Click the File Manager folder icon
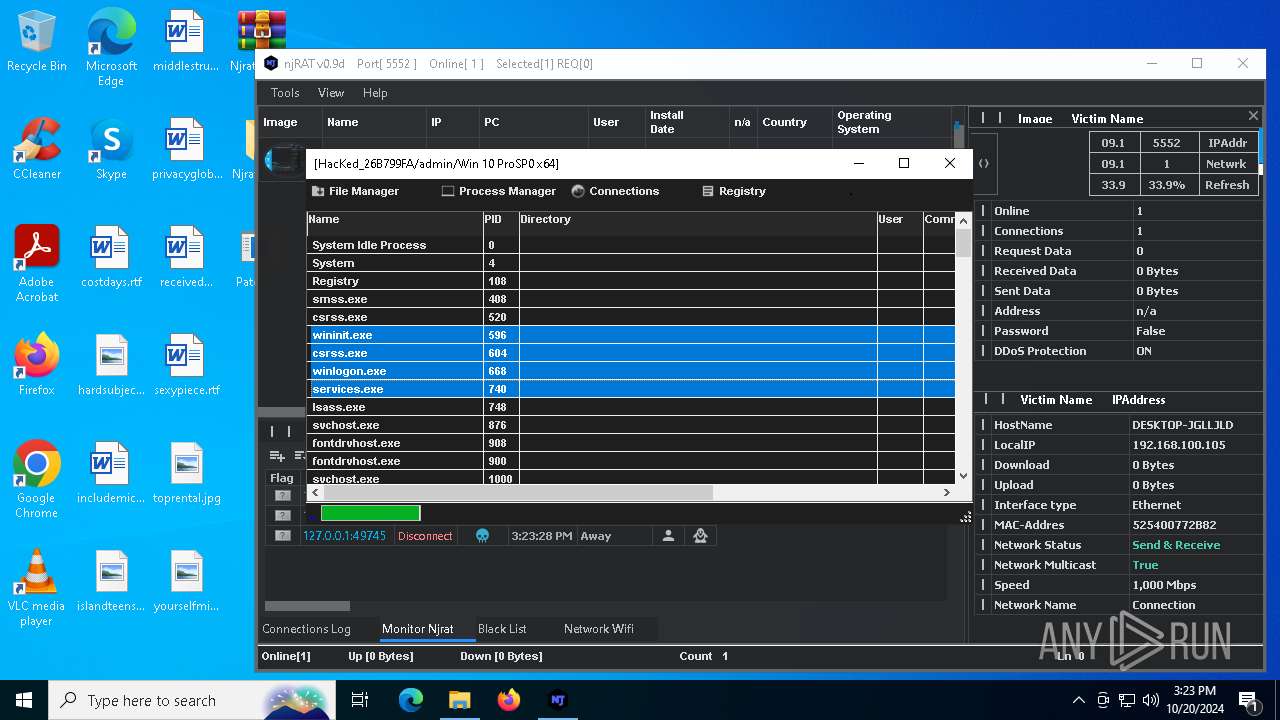 [318, 191]
